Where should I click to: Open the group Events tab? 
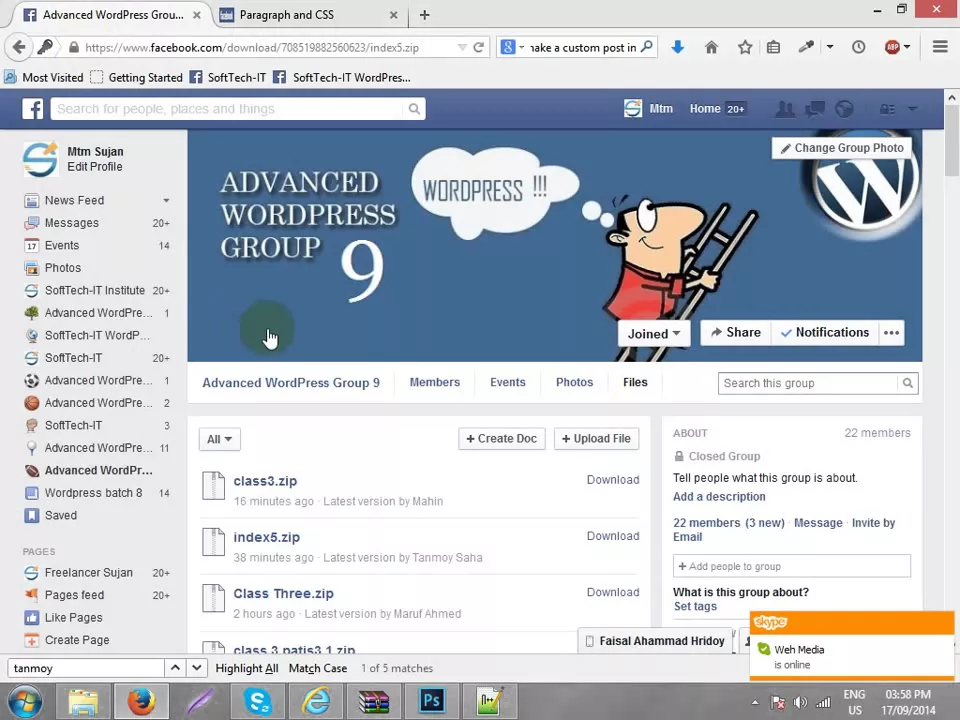point(508,382)
